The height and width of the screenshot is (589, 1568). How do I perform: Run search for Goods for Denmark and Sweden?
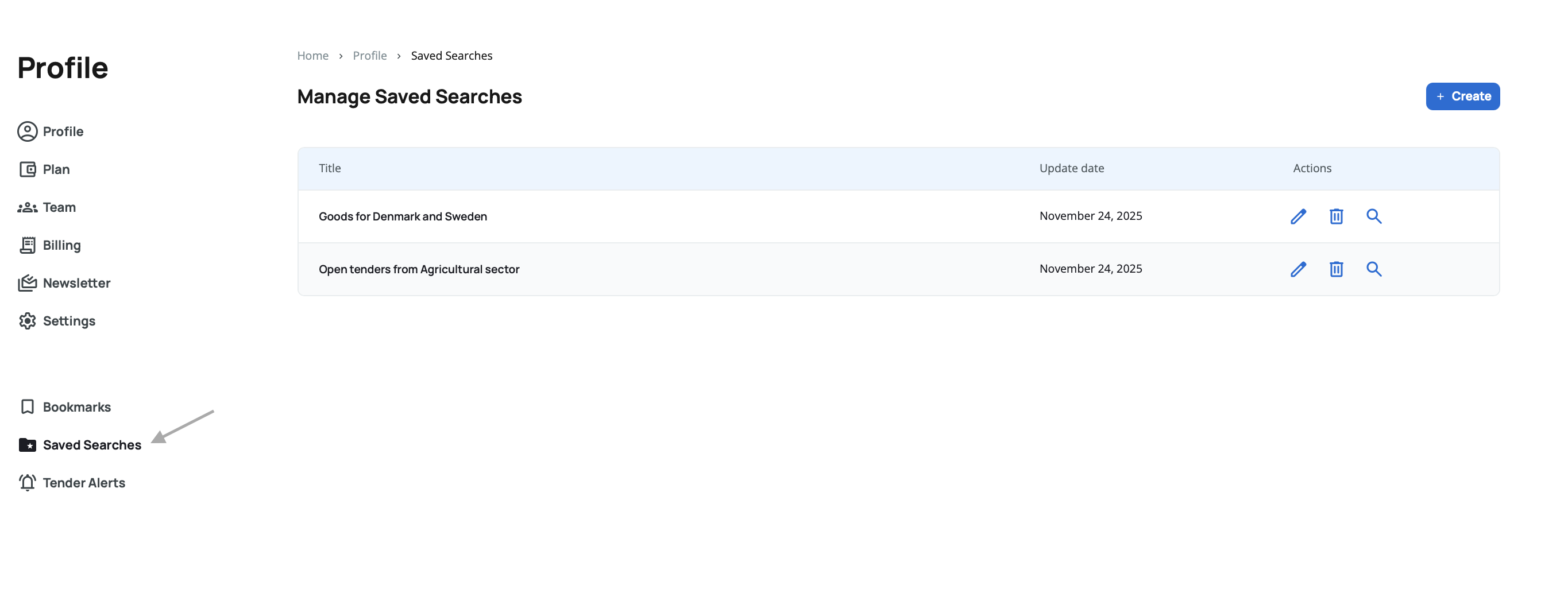pos(1373,216)
